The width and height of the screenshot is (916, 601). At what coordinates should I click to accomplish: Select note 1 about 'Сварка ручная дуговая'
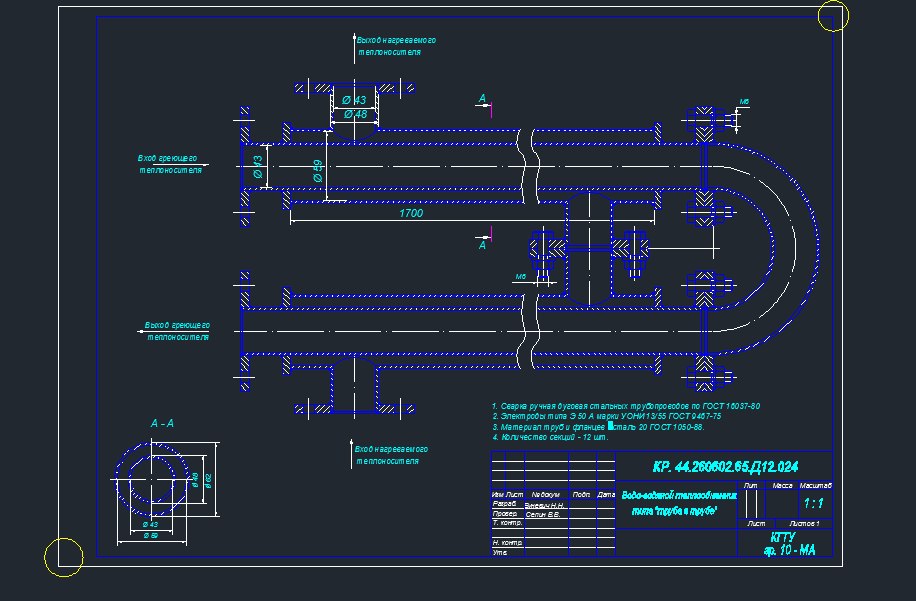(626, 406)
